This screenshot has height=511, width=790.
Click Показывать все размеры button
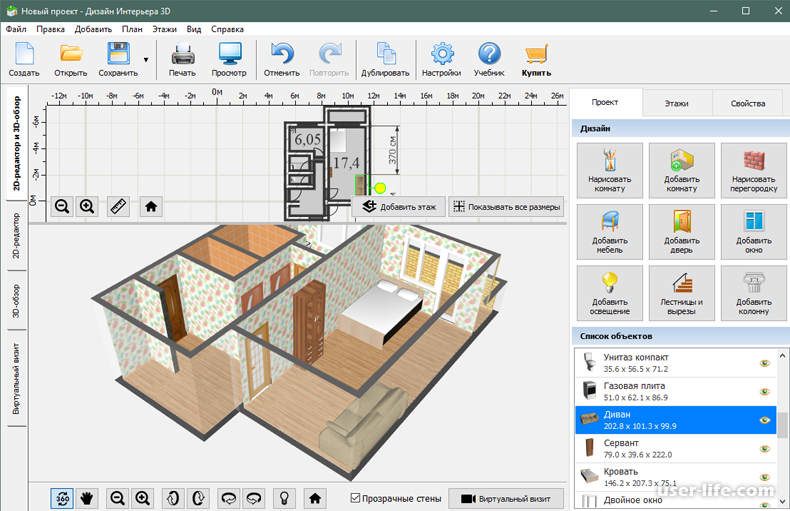[506, 207]
